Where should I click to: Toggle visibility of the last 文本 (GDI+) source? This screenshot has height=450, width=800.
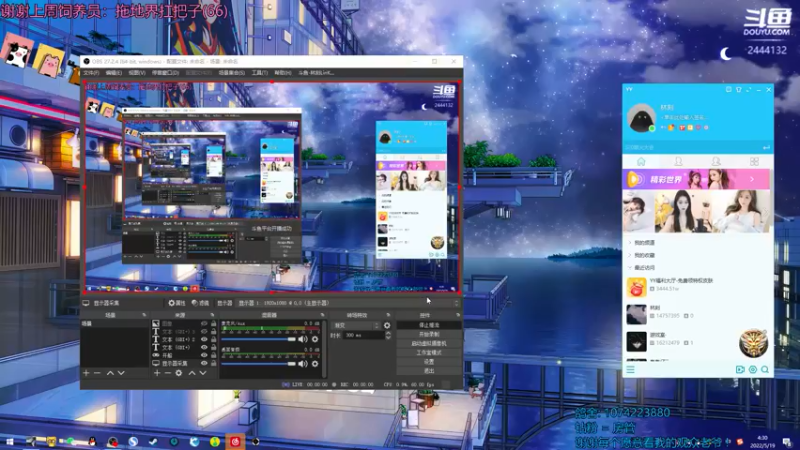click(204, 347)
